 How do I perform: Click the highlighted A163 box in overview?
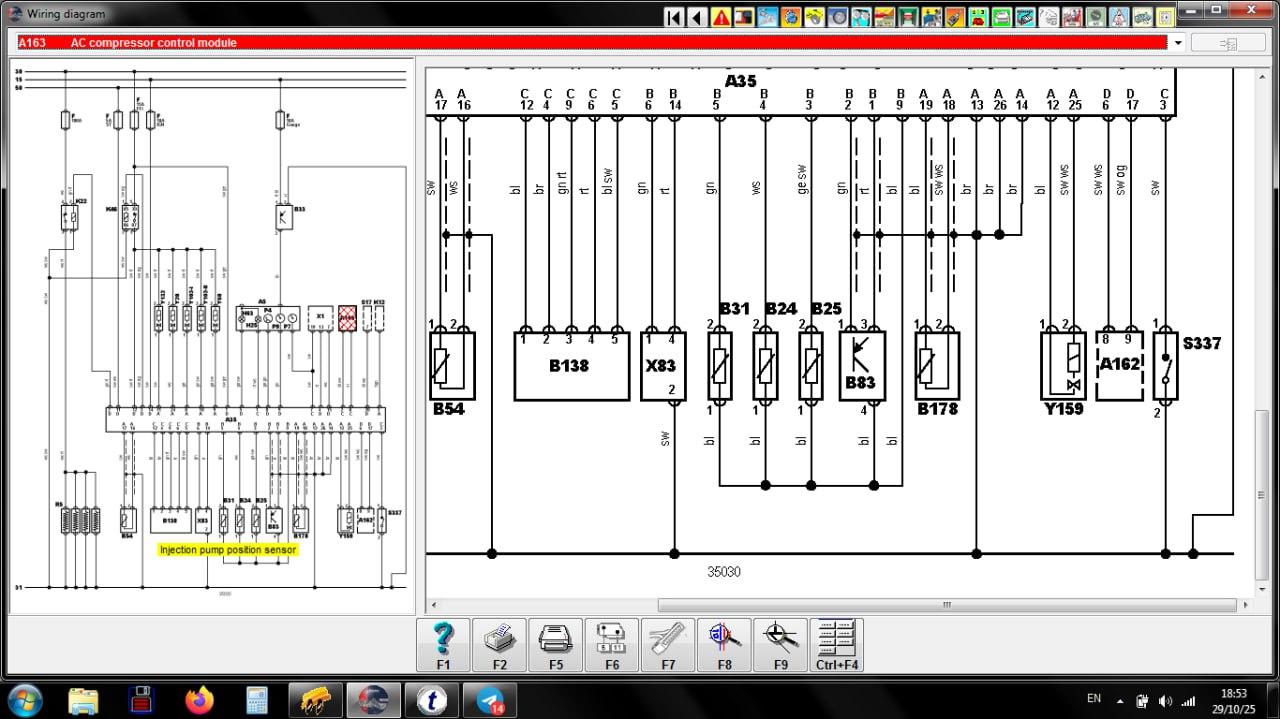[347, 318]
